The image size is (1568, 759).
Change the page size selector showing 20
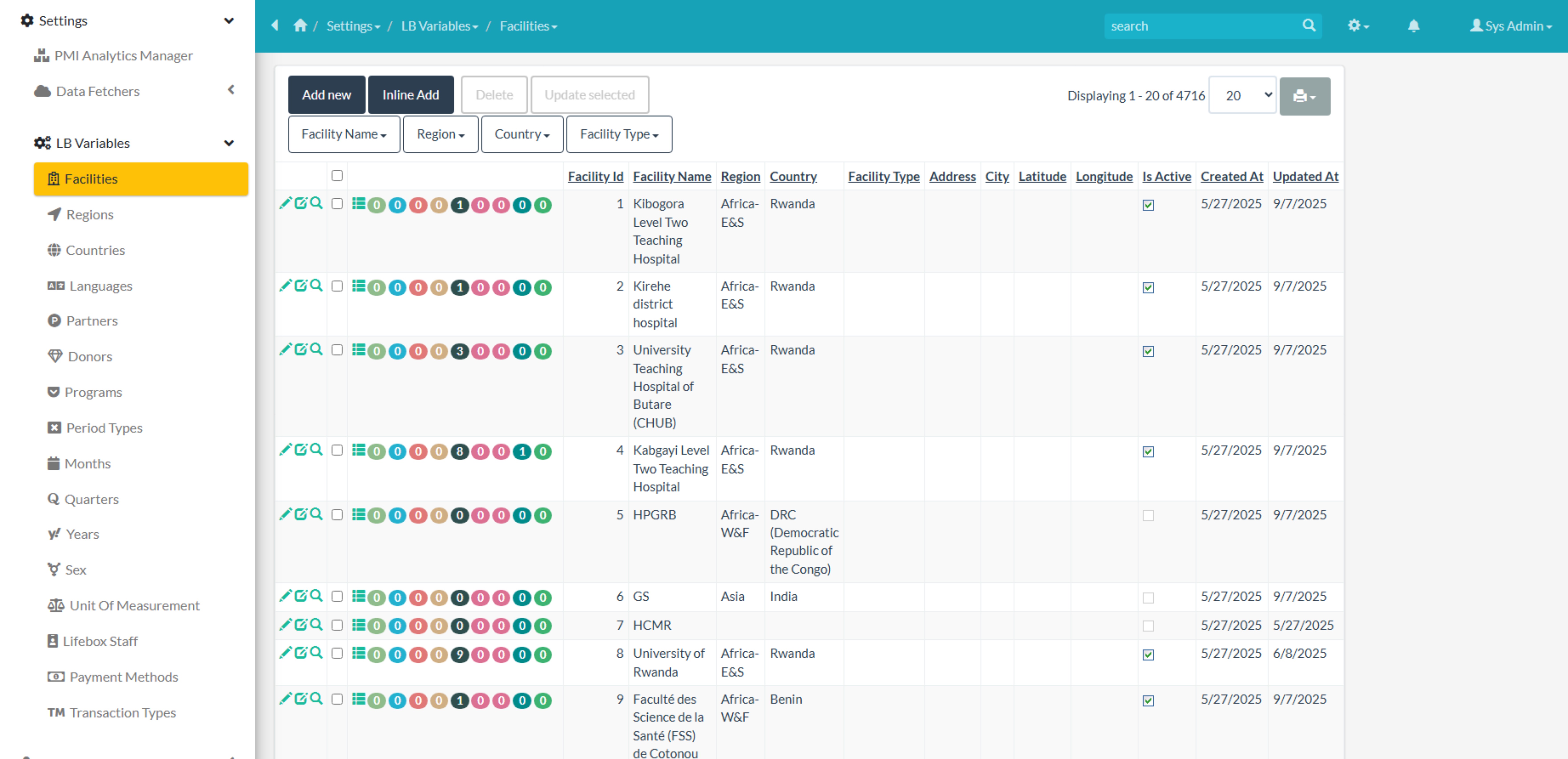tap(1242, 95)
